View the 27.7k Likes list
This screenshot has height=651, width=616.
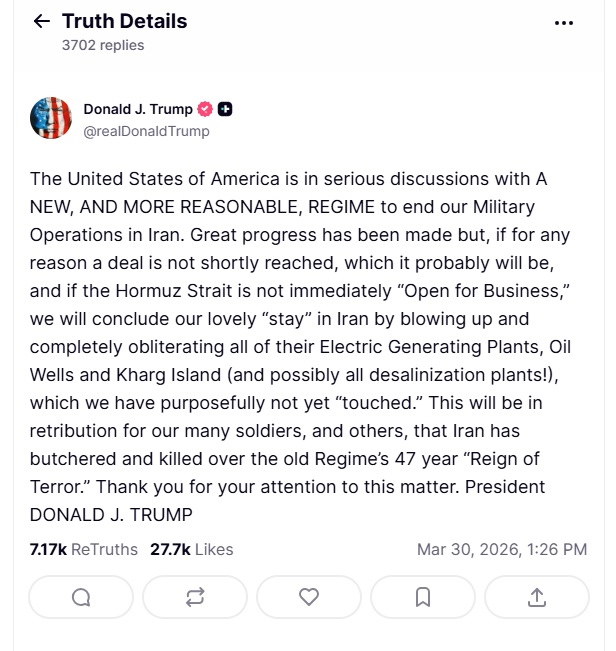point(191,549)
